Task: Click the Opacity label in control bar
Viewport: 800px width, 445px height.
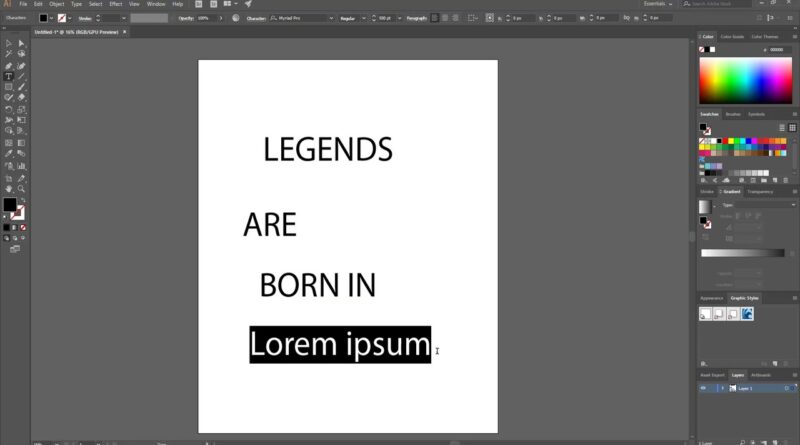Action: [187, 18]
